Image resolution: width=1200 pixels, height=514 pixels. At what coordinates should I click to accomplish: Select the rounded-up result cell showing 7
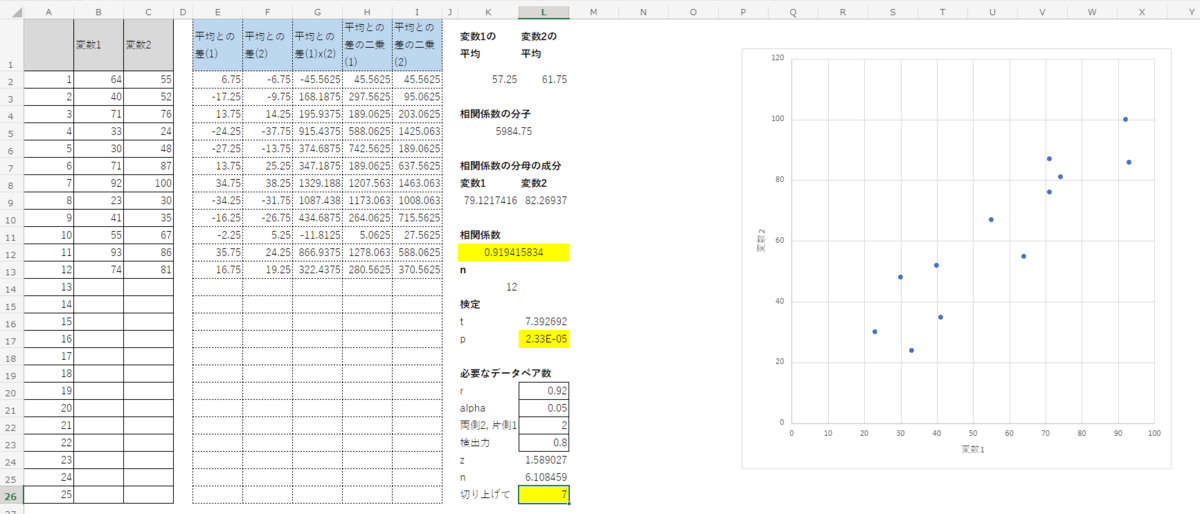544,495
